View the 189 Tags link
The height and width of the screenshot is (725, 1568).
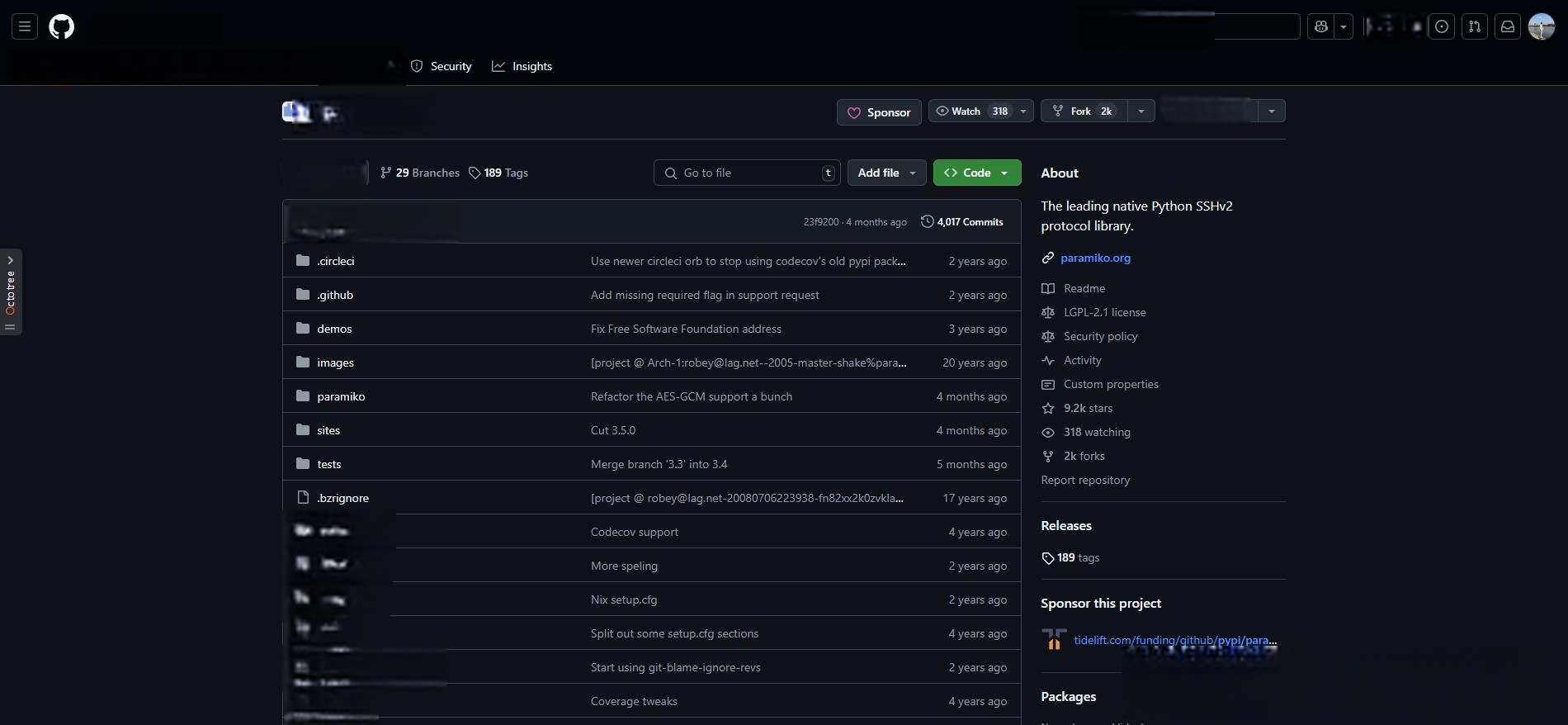pyautogui.click(x=498, y=173)
